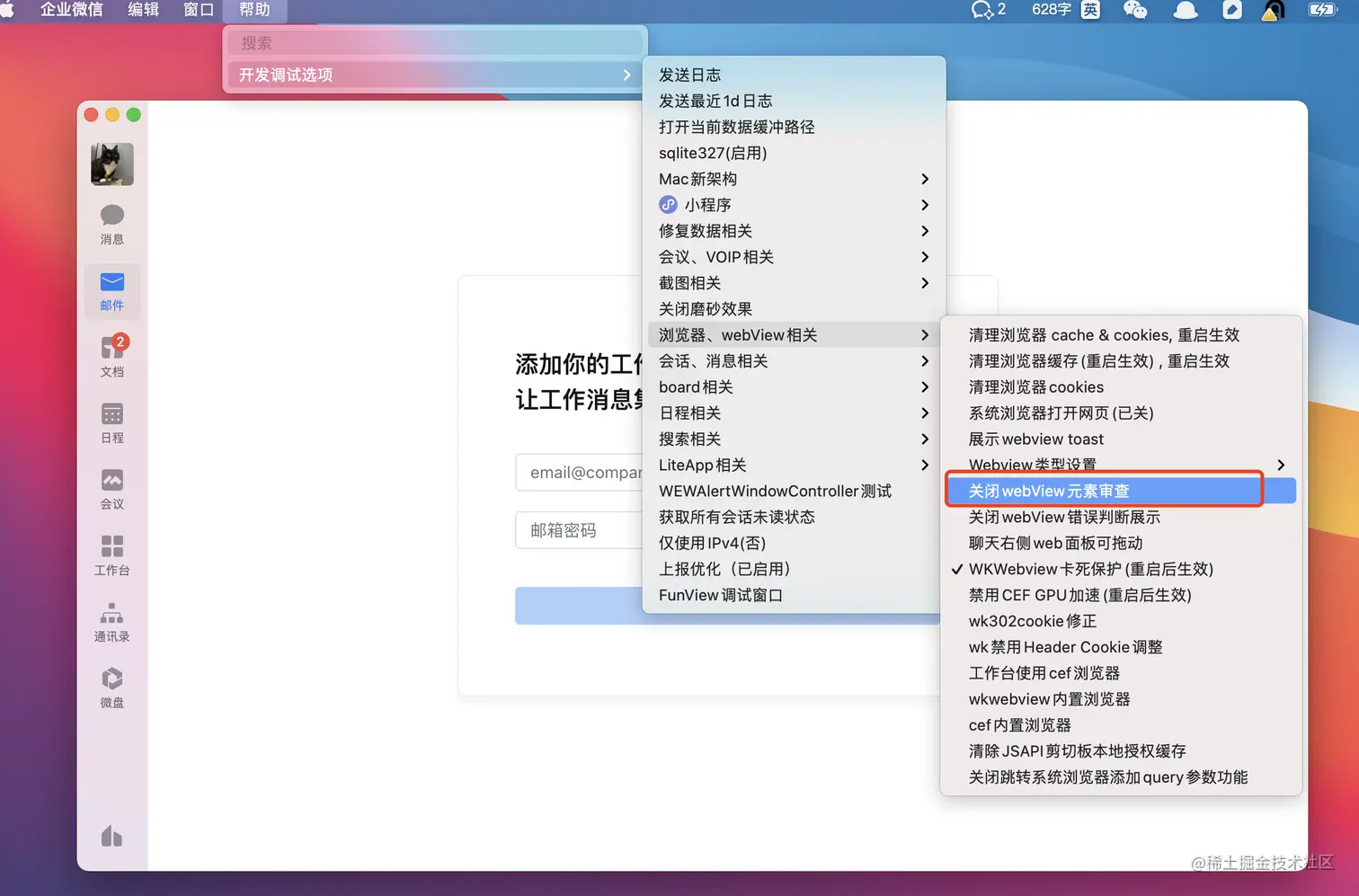Screen dimensions: 1359x896
Task: Select 发送日志 from the debug menu
Action: [x=688, y=75]
